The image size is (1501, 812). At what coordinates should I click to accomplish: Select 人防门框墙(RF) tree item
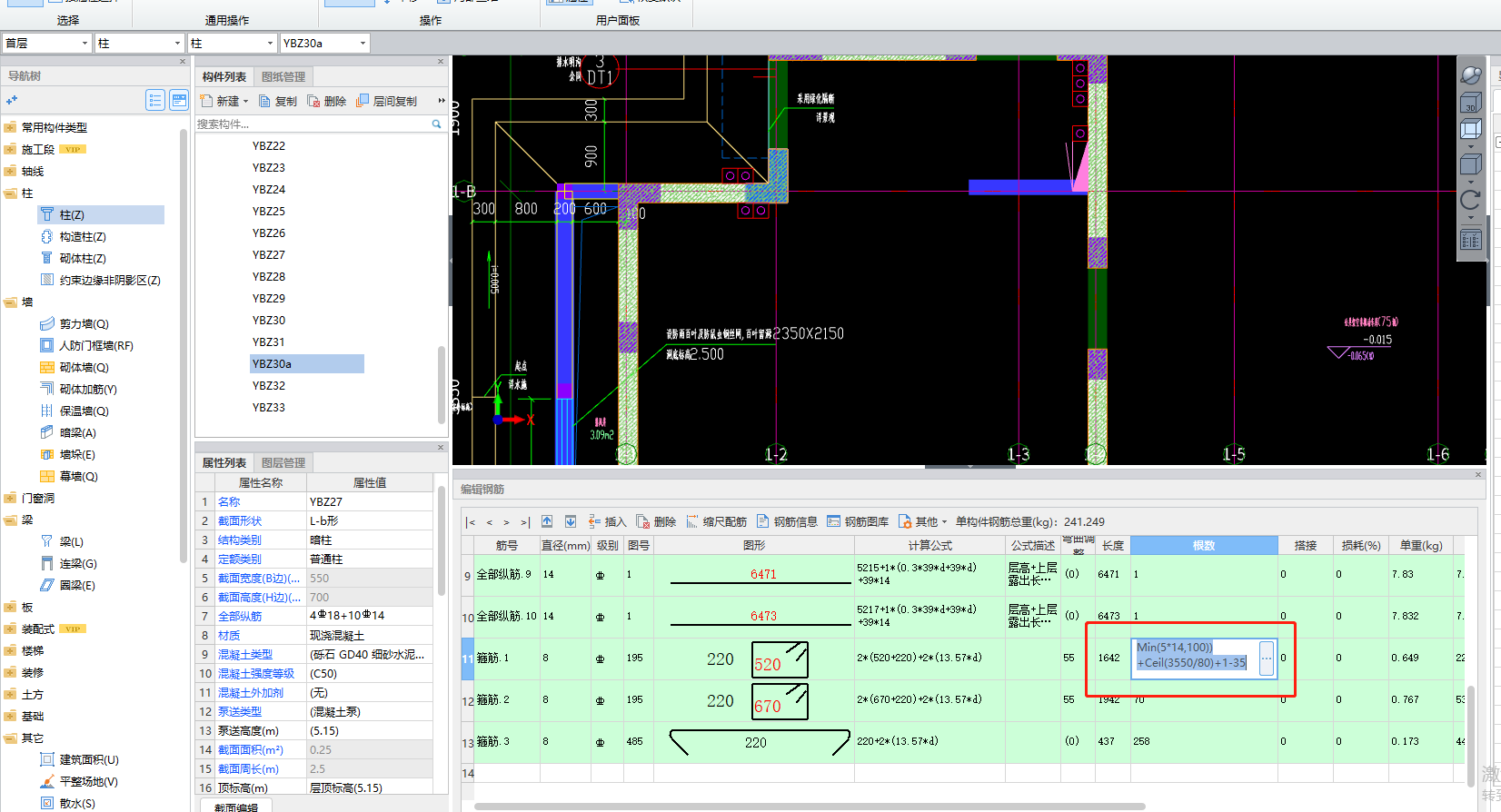pos(96,346)
